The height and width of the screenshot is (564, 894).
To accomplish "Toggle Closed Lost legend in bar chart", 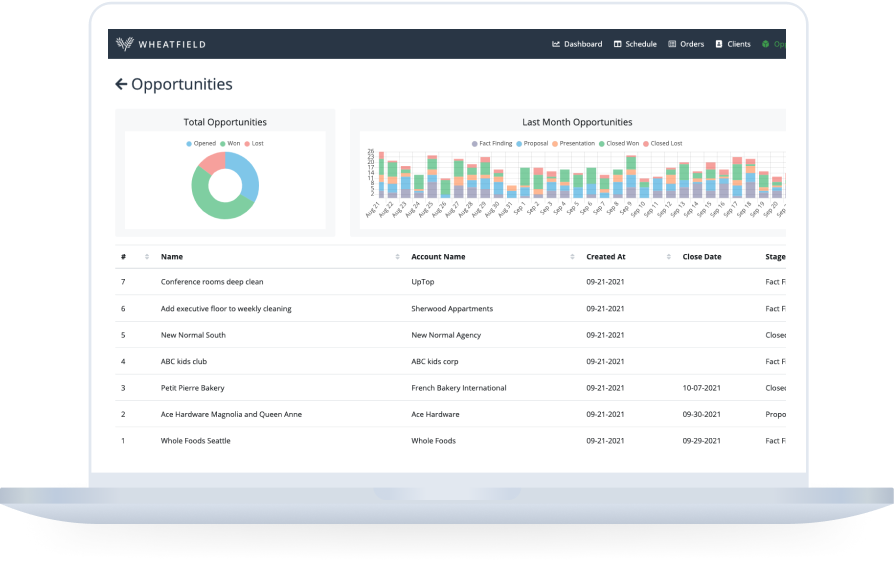I will tap(663, 144).
